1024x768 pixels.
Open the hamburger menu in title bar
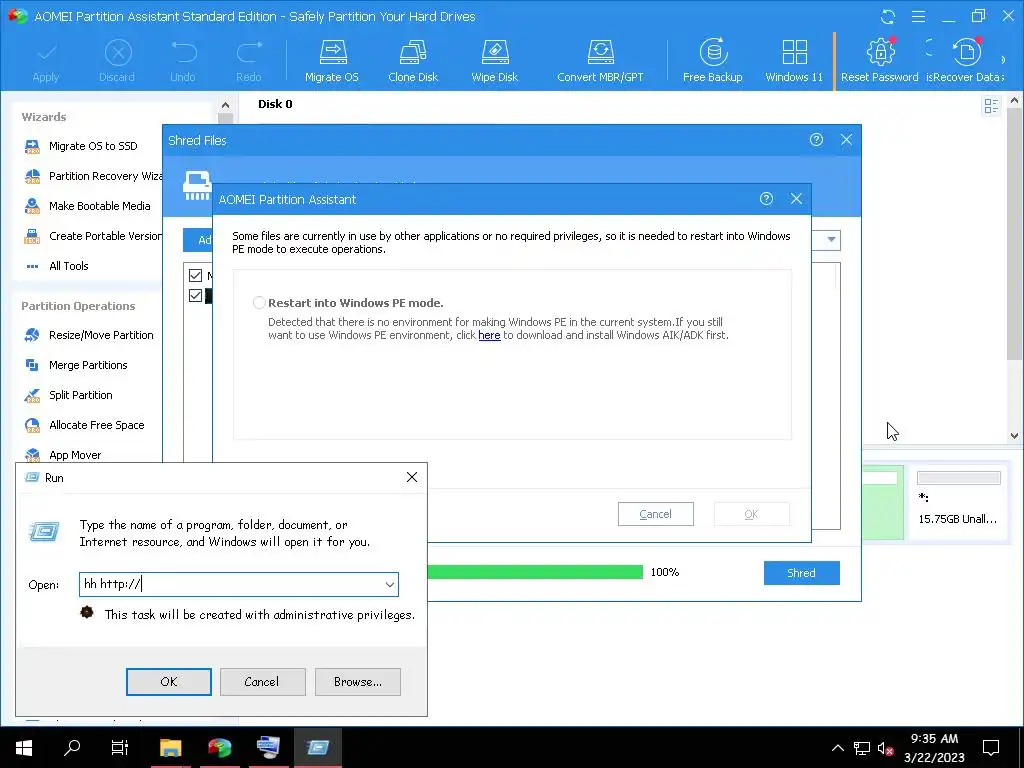(x=918, y=16)
